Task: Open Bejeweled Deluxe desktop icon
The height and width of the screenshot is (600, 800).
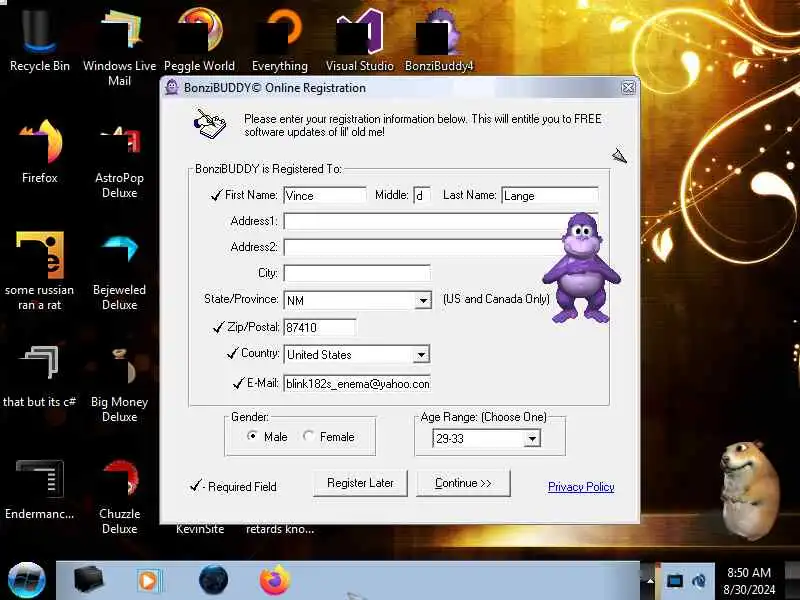Action: click(x=119, y=271)
